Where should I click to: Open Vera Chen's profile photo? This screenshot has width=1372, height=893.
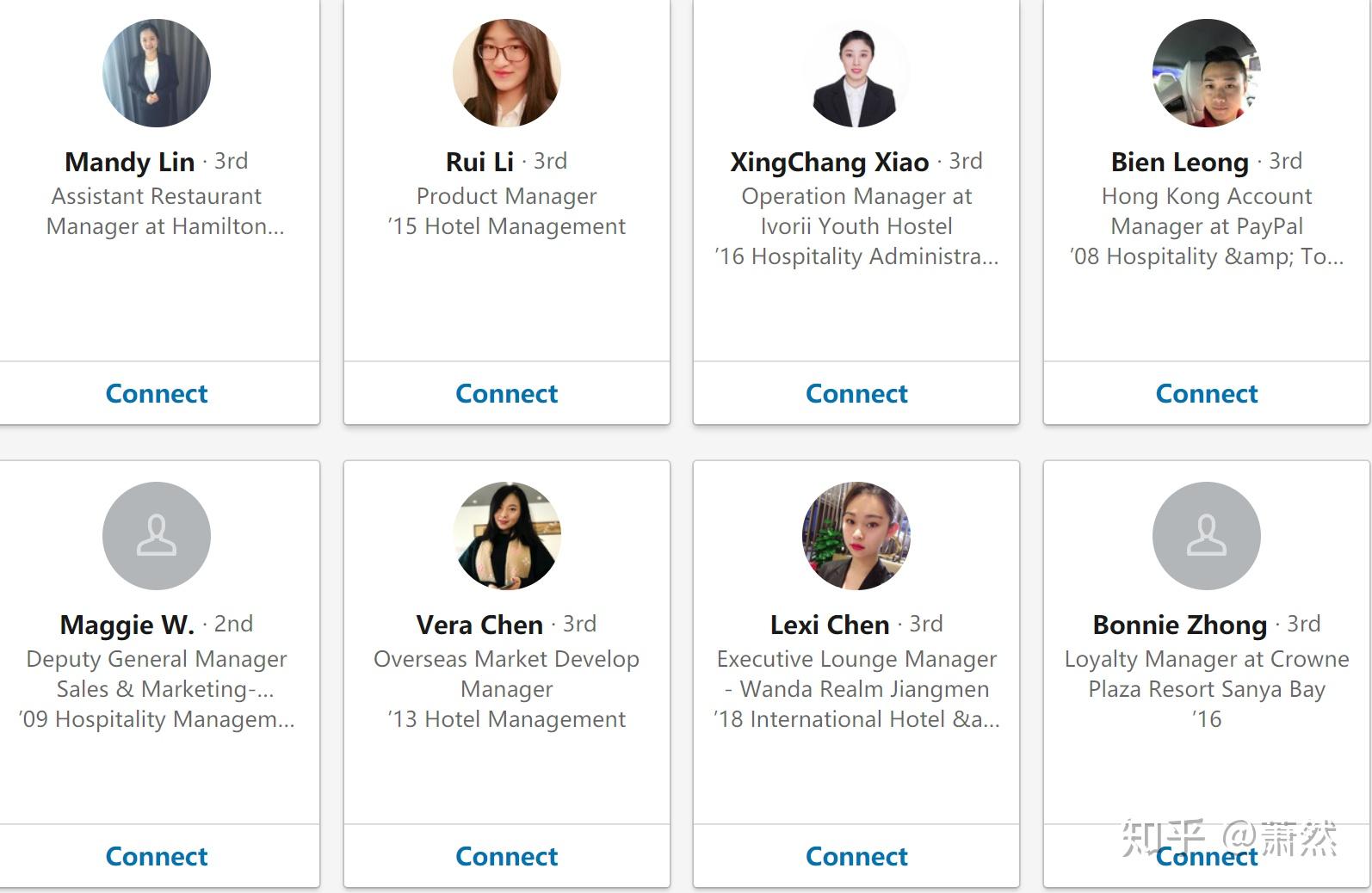click(x=506, y=536)
